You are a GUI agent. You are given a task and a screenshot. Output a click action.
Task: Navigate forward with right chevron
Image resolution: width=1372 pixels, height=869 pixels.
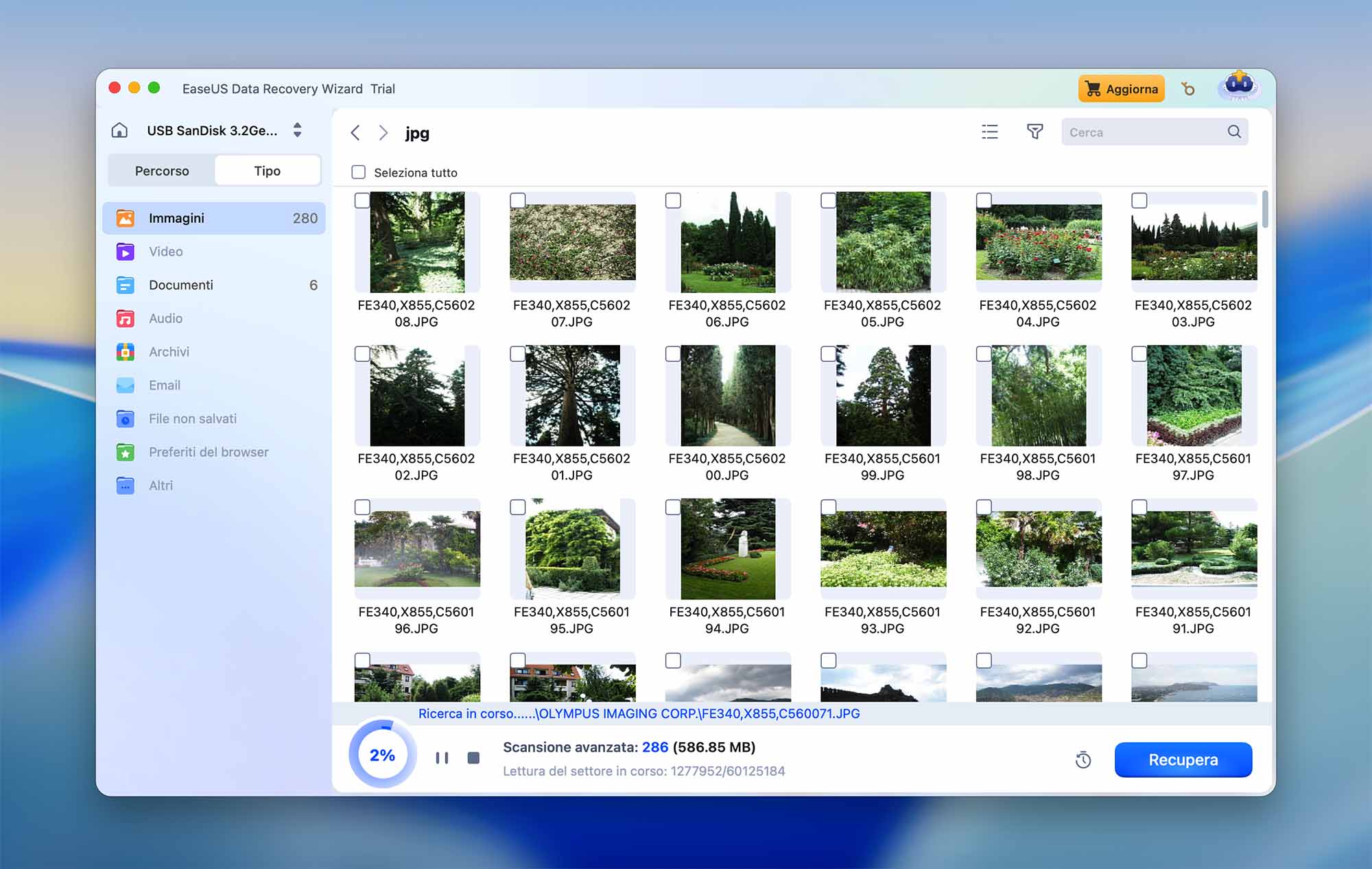(383, 132)
